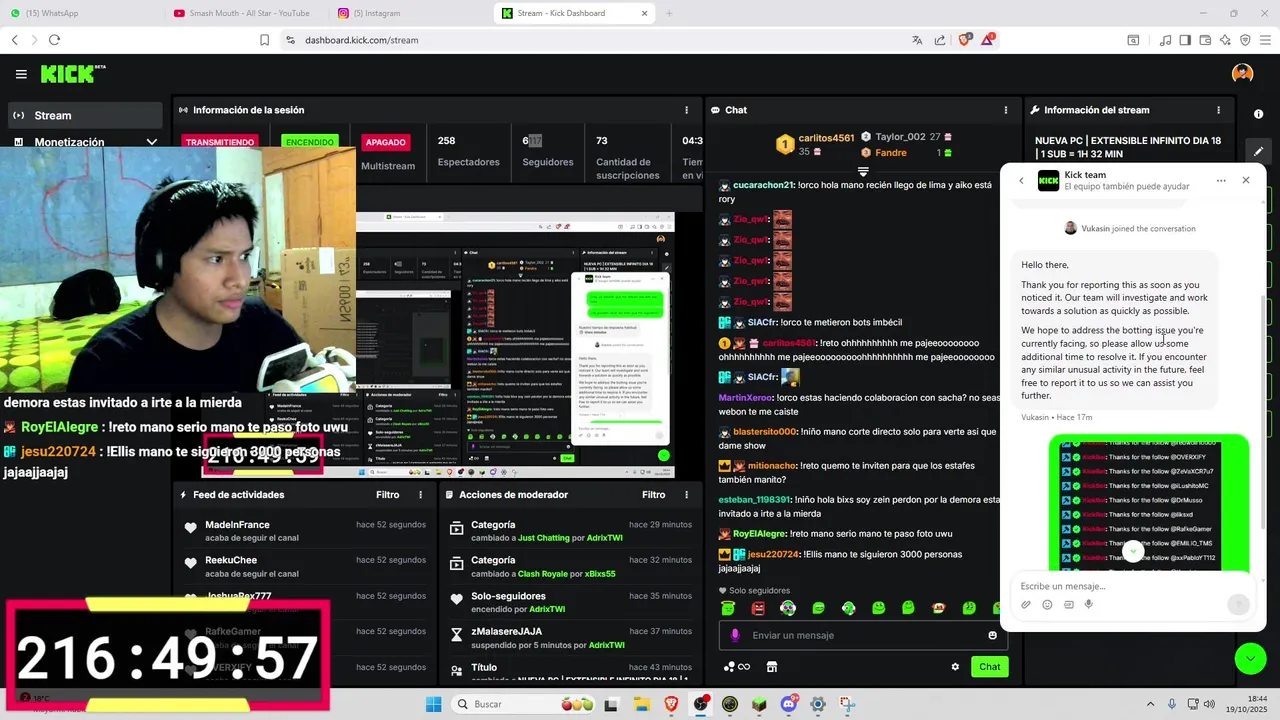Open Información del stream three-dot menu
Screen dimensions: 1280x720
click(x=1218, y=110)
